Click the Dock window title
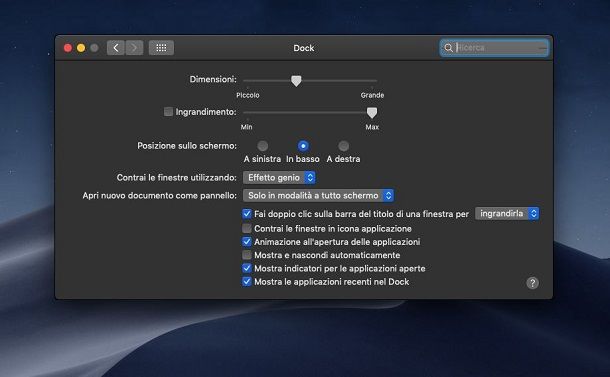 303,48
